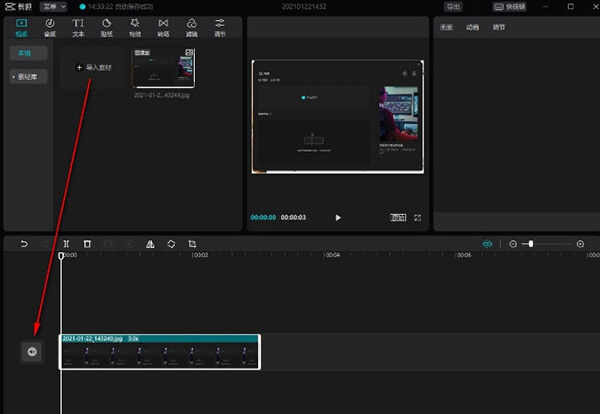
Task: Open the Transitions (转场) tab
Action: point(163,27)
